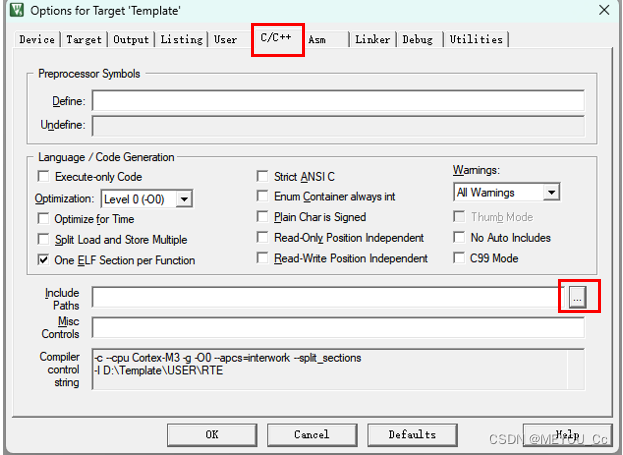623x455 pixels.
Task: Go to the Asm tab
Action: pos(317,39)
